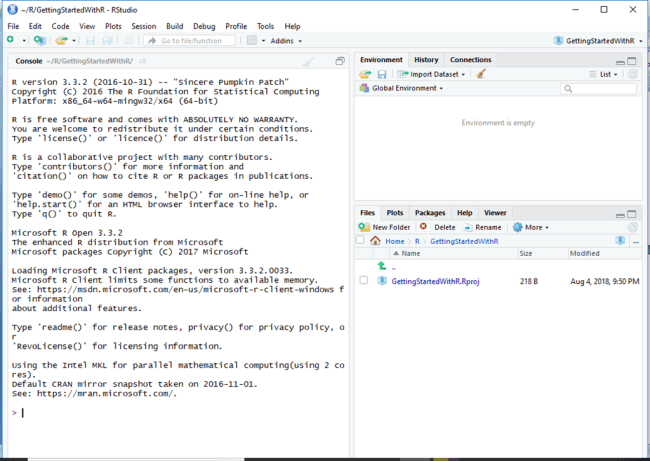This screenshot has width=650, height=461.
Task: Click the Delete button in Files
Action: (x=438, y=227)
